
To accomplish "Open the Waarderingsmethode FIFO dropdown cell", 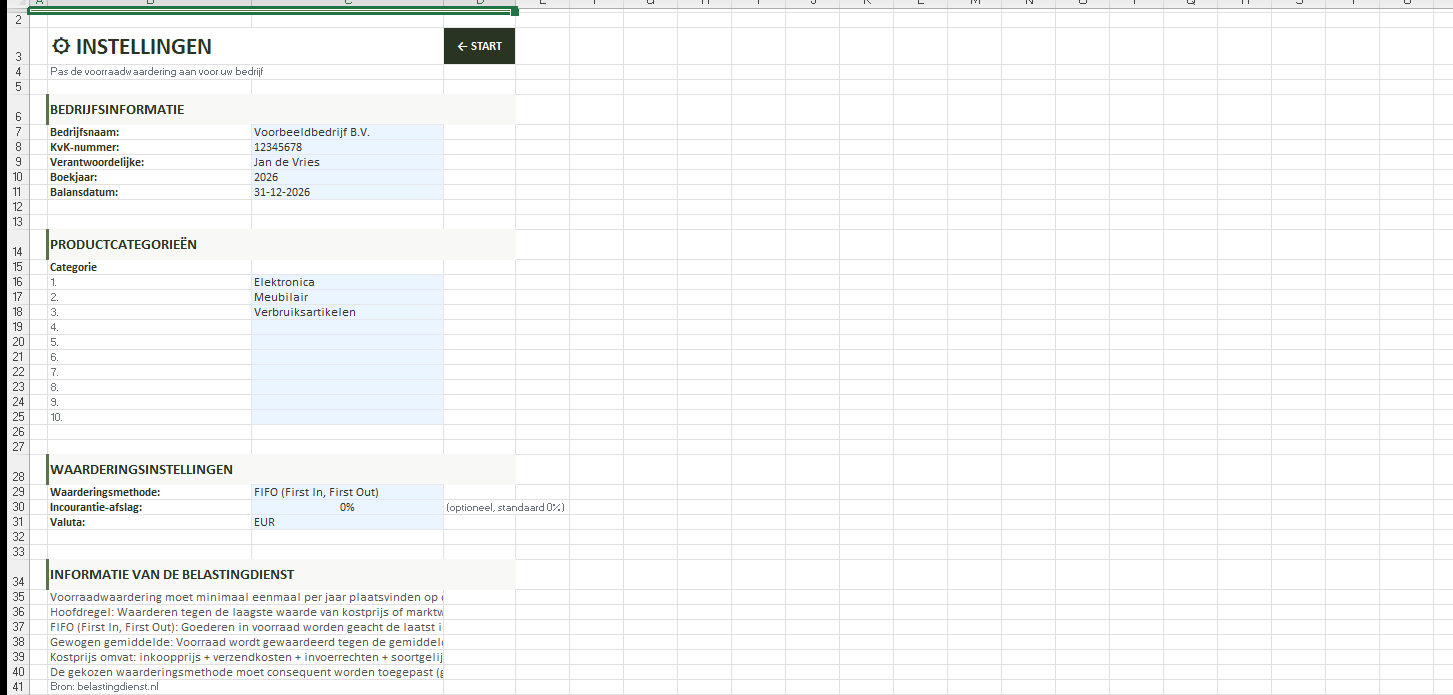I will pyautogui.click(x=346, y=492).
